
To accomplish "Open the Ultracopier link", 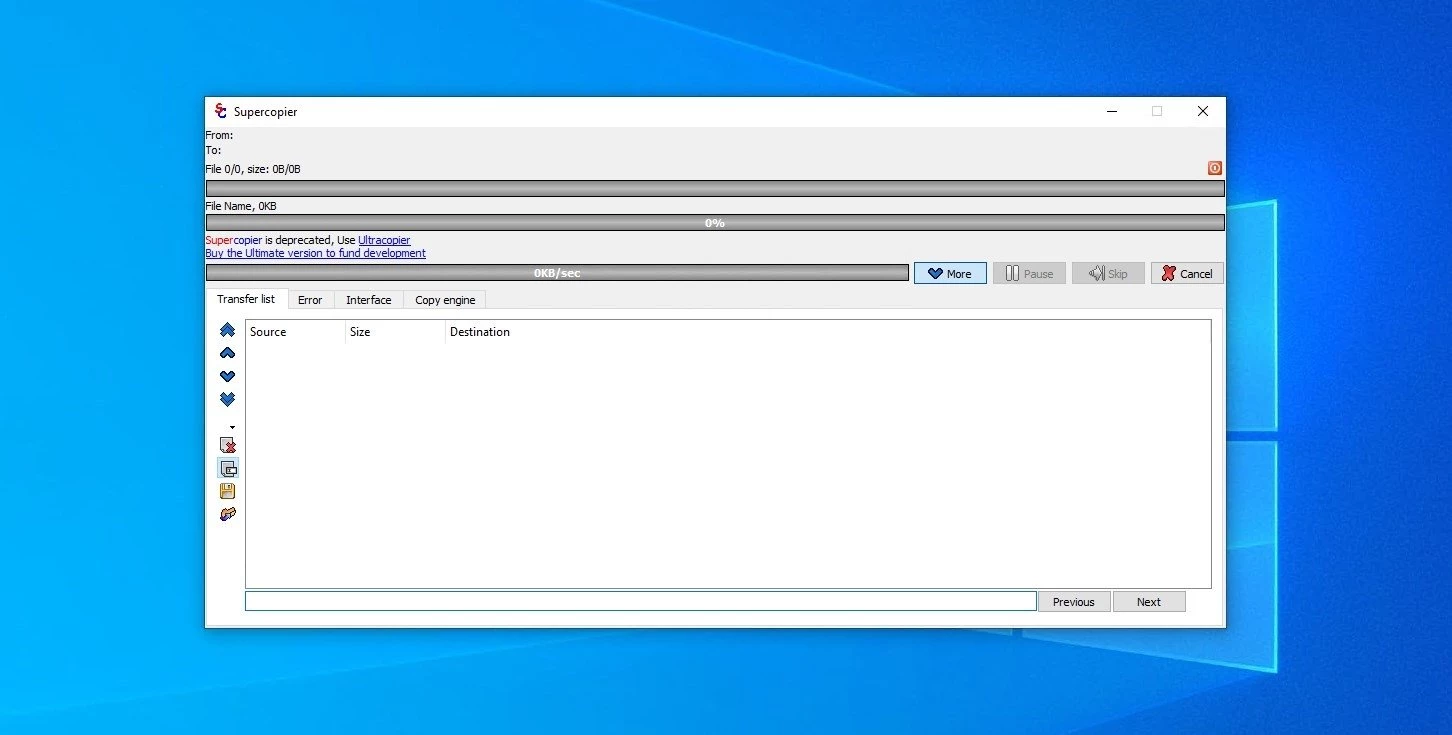I will (x=384, y=240).
